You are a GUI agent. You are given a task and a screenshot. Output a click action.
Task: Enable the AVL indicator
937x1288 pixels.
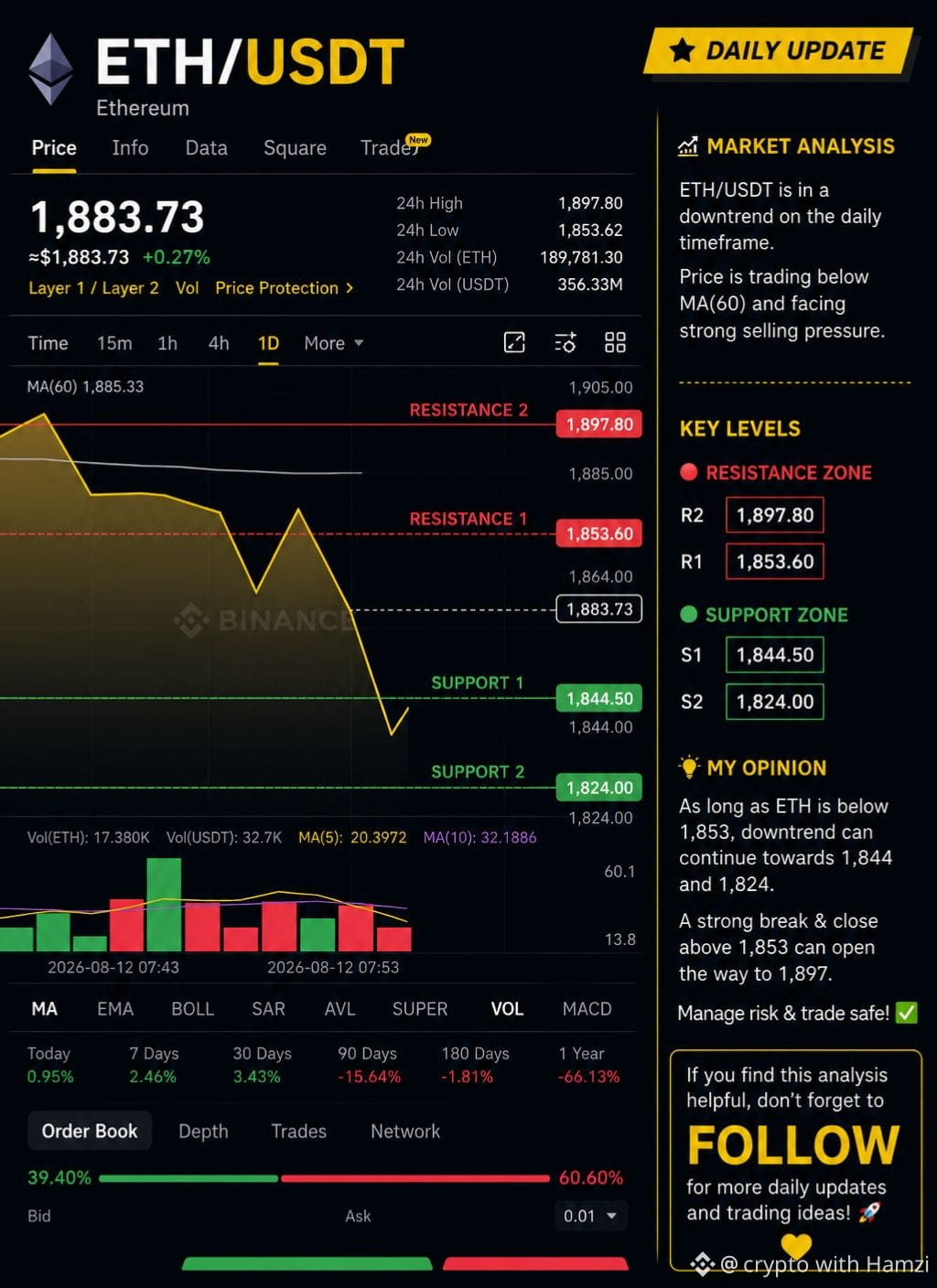pyautogui.click(x=339, y=1009)
